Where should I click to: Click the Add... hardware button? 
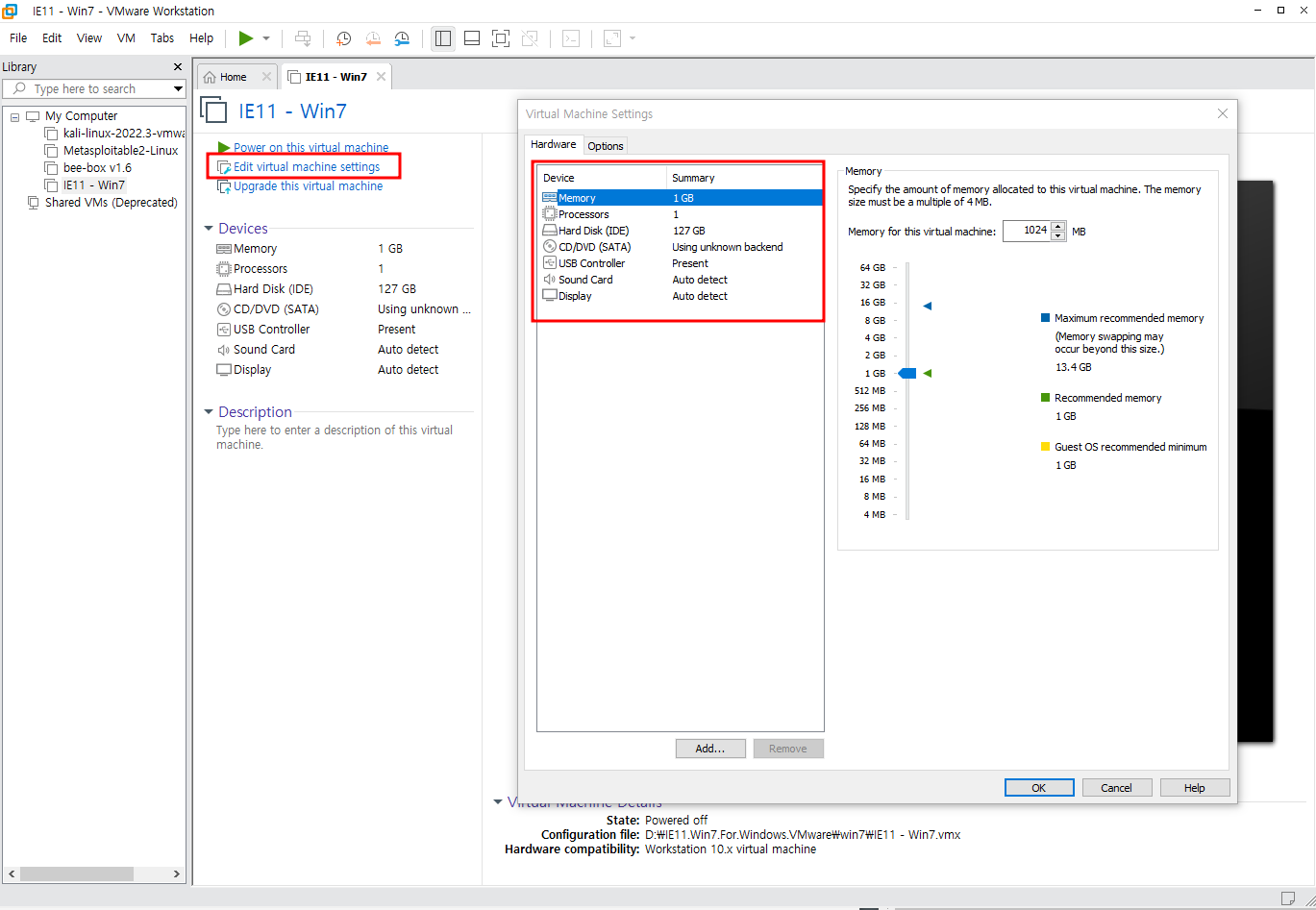[710, 749]
